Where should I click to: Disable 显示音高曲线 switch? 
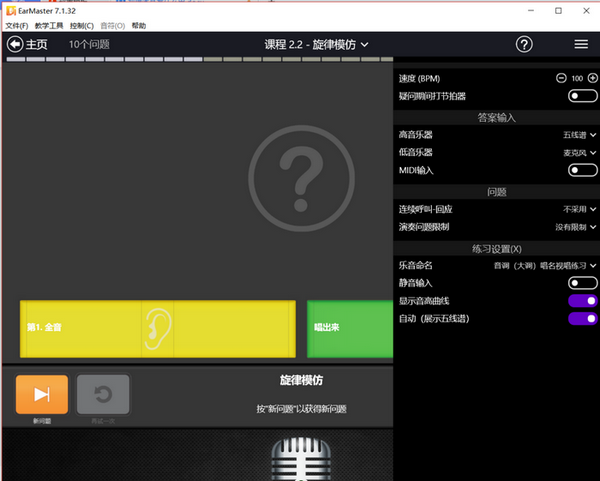582,301
